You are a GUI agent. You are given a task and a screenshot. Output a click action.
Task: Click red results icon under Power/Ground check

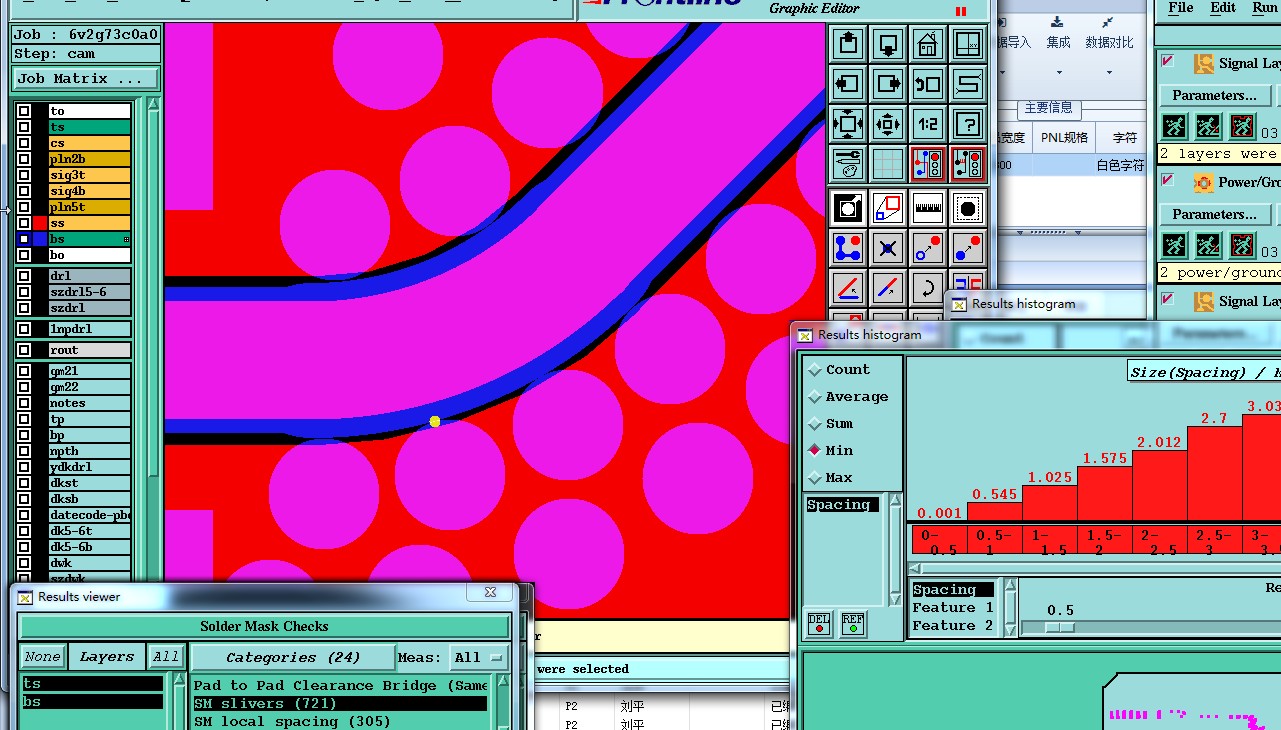point(1242,245)
